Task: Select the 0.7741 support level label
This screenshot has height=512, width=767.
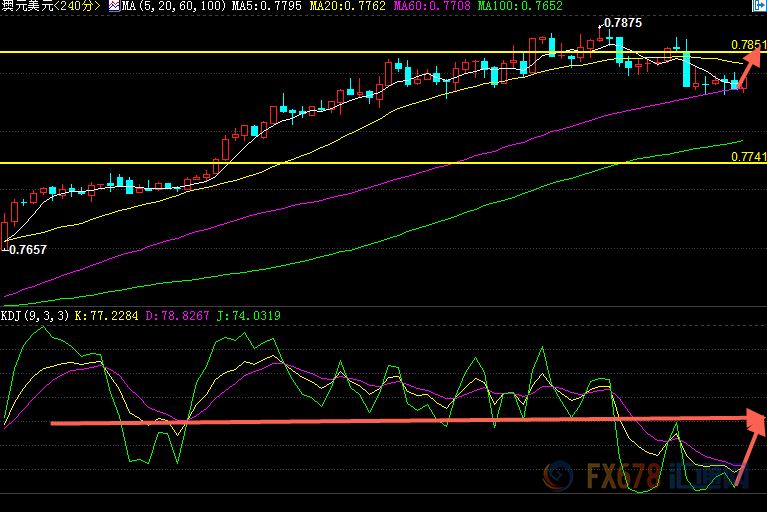Action: (747, 157)
